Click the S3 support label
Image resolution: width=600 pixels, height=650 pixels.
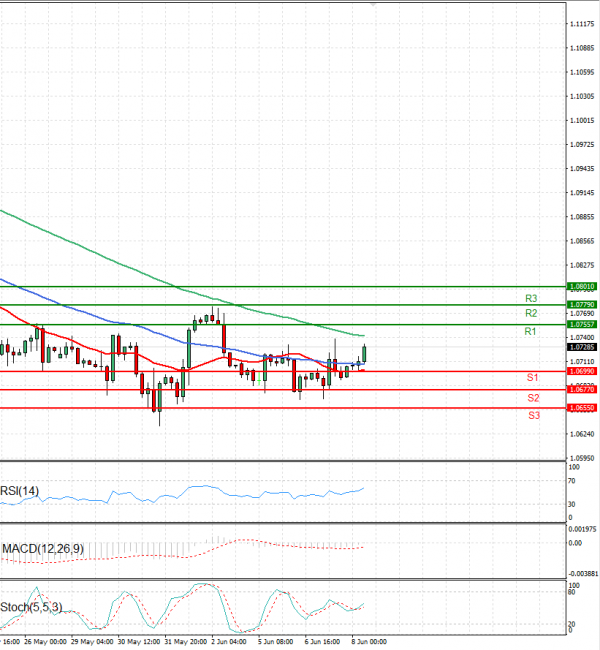(x=534, y=415)
